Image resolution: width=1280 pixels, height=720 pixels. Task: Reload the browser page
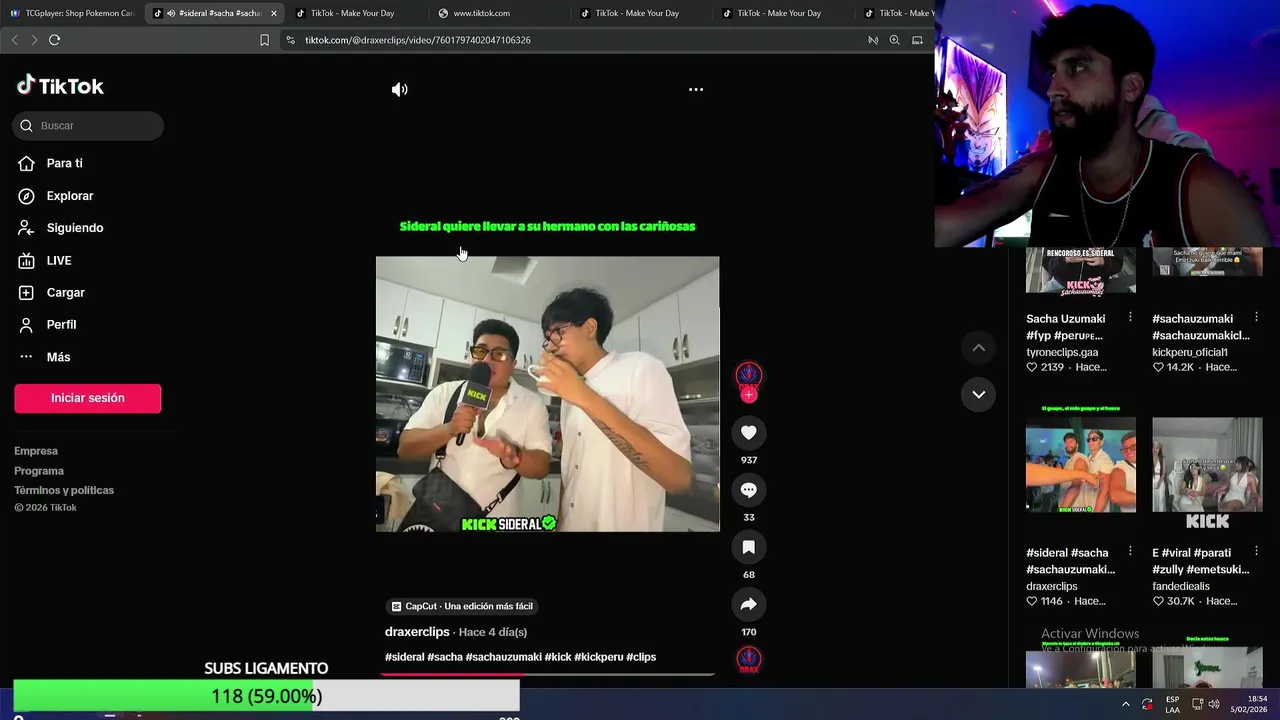point(54,40)
